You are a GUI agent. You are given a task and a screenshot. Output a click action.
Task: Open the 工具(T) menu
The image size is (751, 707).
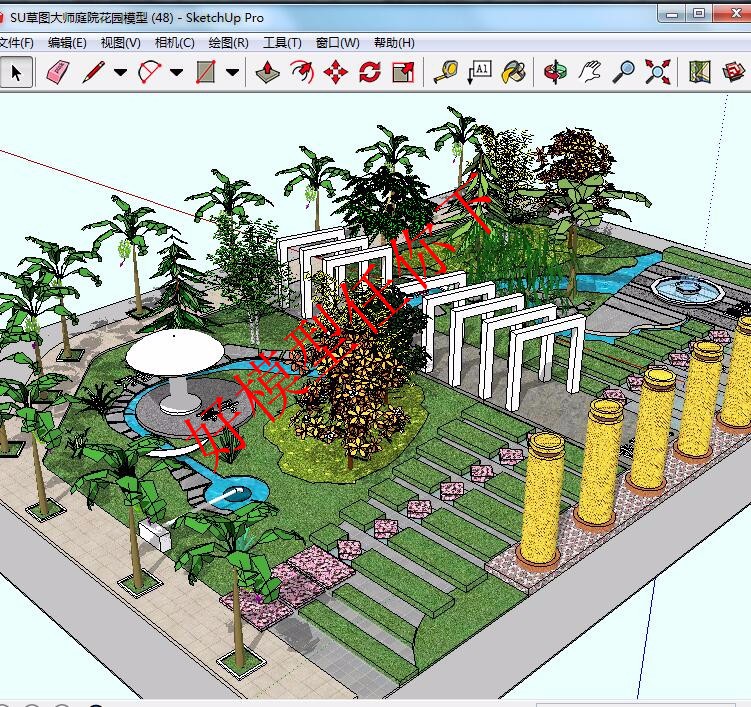[x=282, y=43]
